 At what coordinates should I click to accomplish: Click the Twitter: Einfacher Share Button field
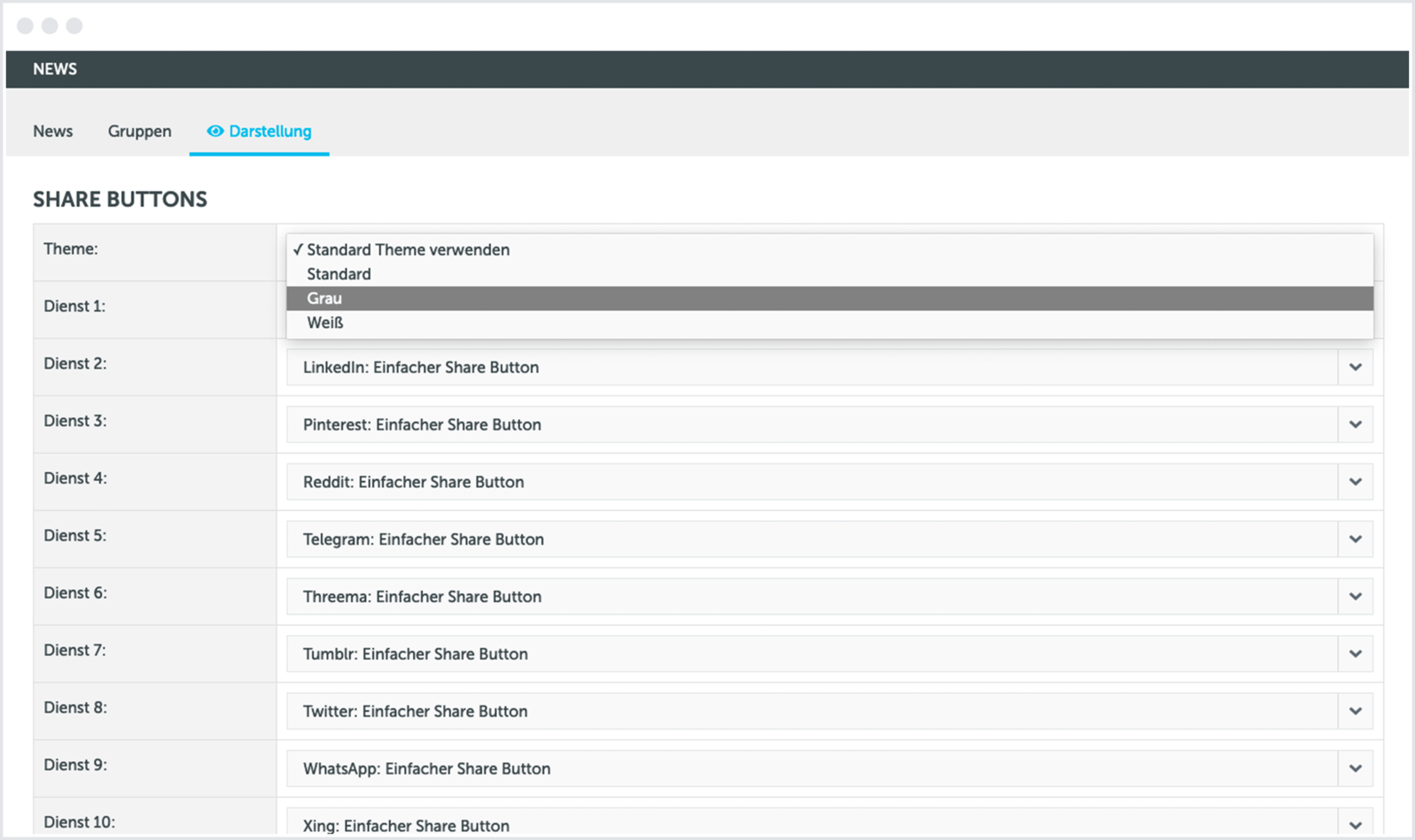pos(810,712)
